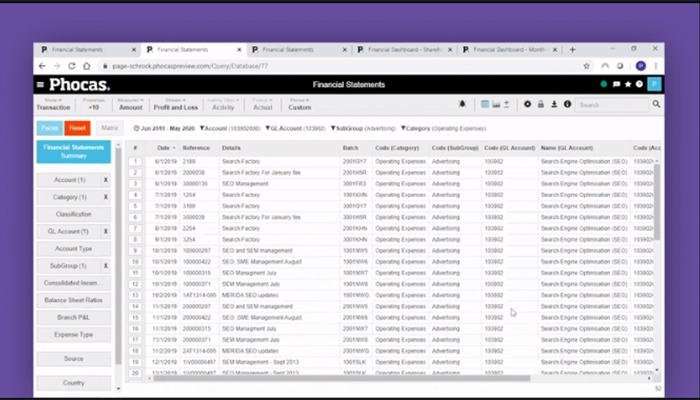
Task: Select the Country dimension
Action: (x=74, y=383)
